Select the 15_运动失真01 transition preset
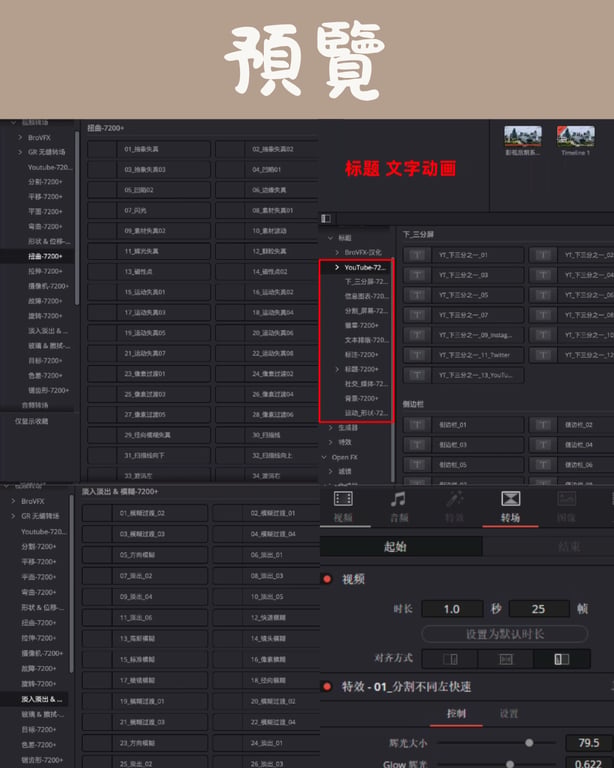Screen dimensions: 614x768 tap(149, 292)
